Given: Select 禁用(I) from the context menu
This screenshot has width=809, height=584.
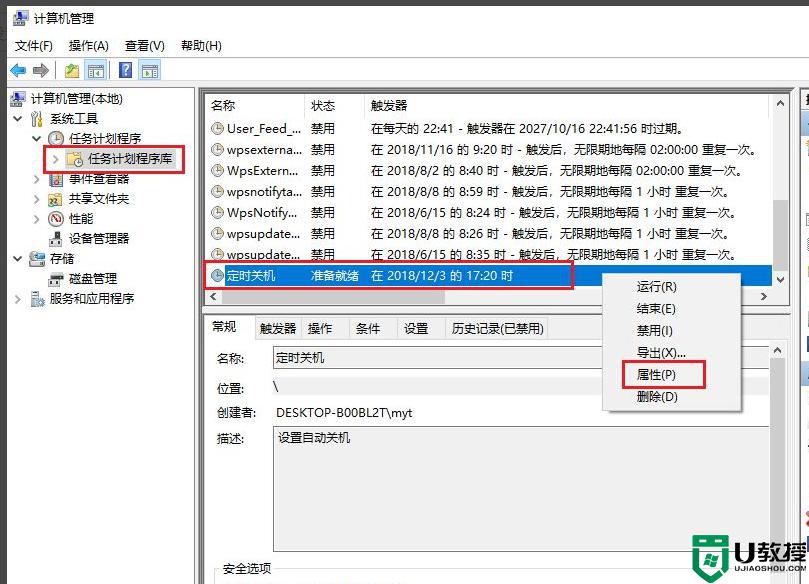Looking at the screenshot, I should (x=655, y=330).
